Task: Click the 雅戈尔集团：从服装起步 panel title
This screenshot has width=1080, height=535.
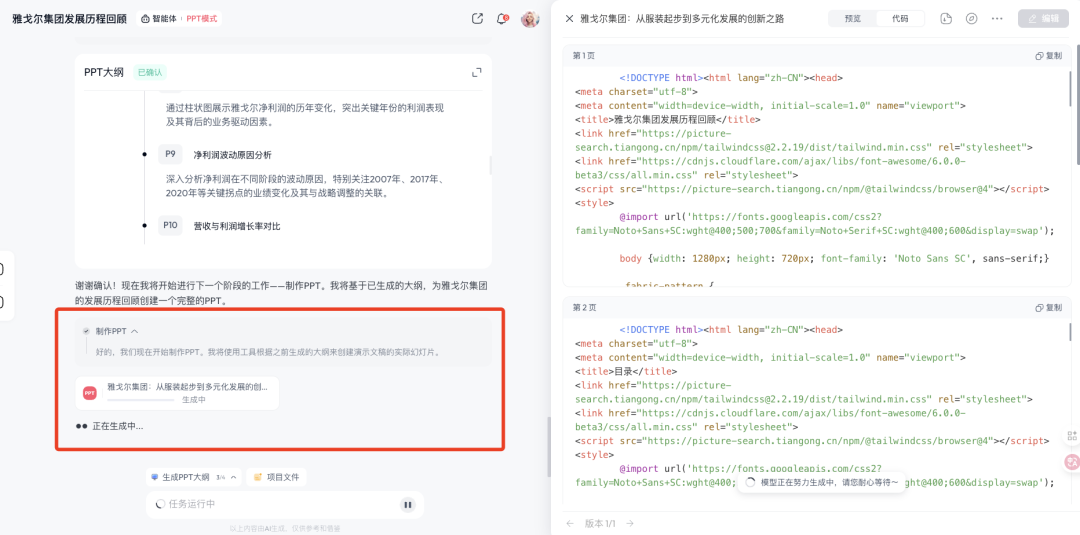Action: point(682,19)
